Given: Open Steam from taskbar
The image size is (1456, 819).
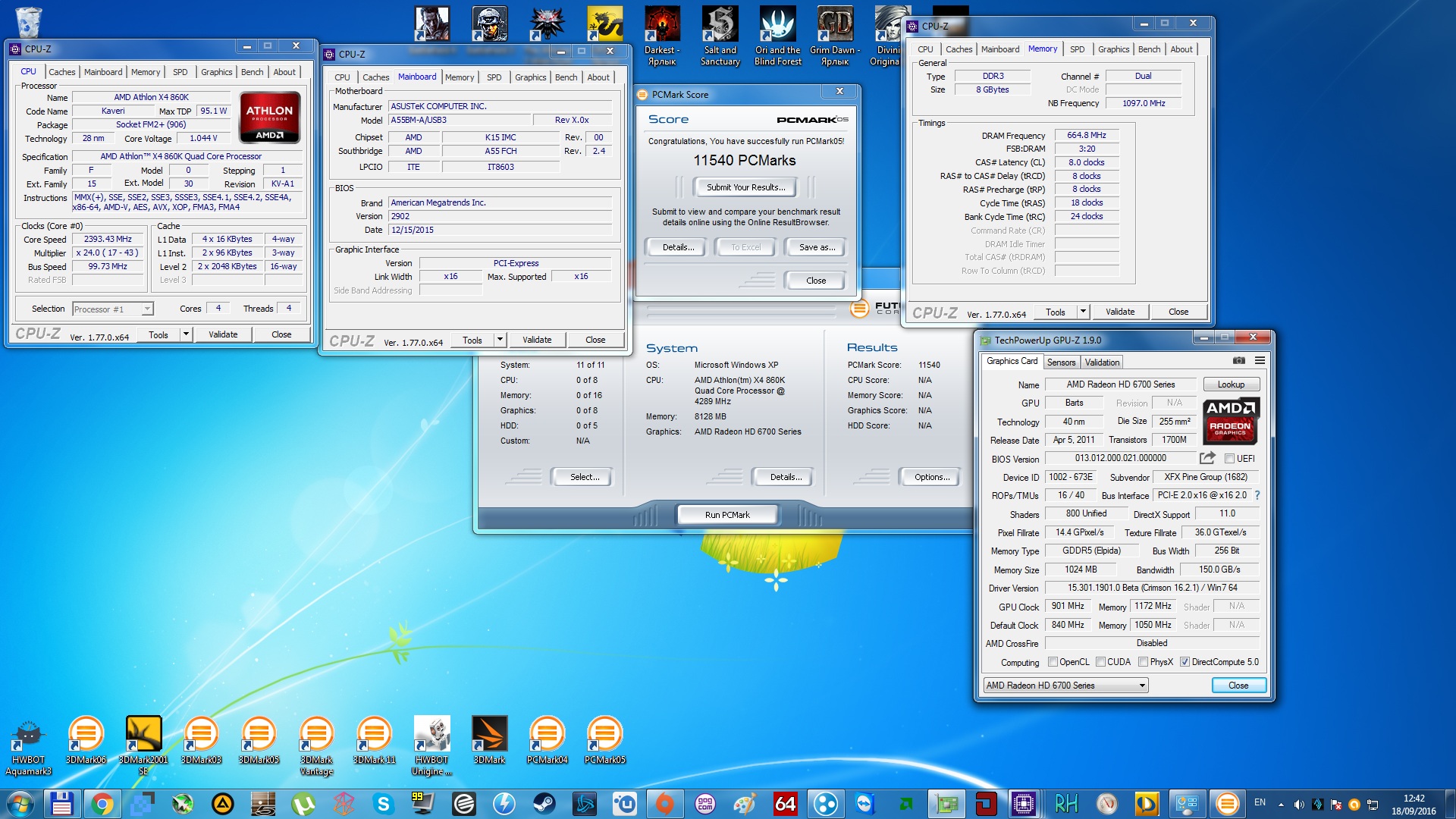Looking at the screenshot, I should pyautogui.click(x=544, y=804).
